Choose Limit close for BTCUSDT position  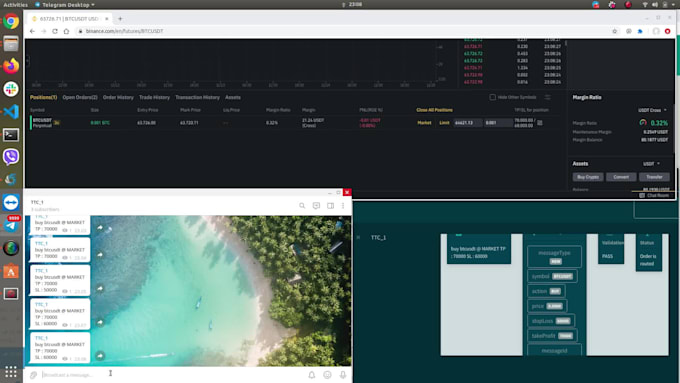tap(444, 123)
